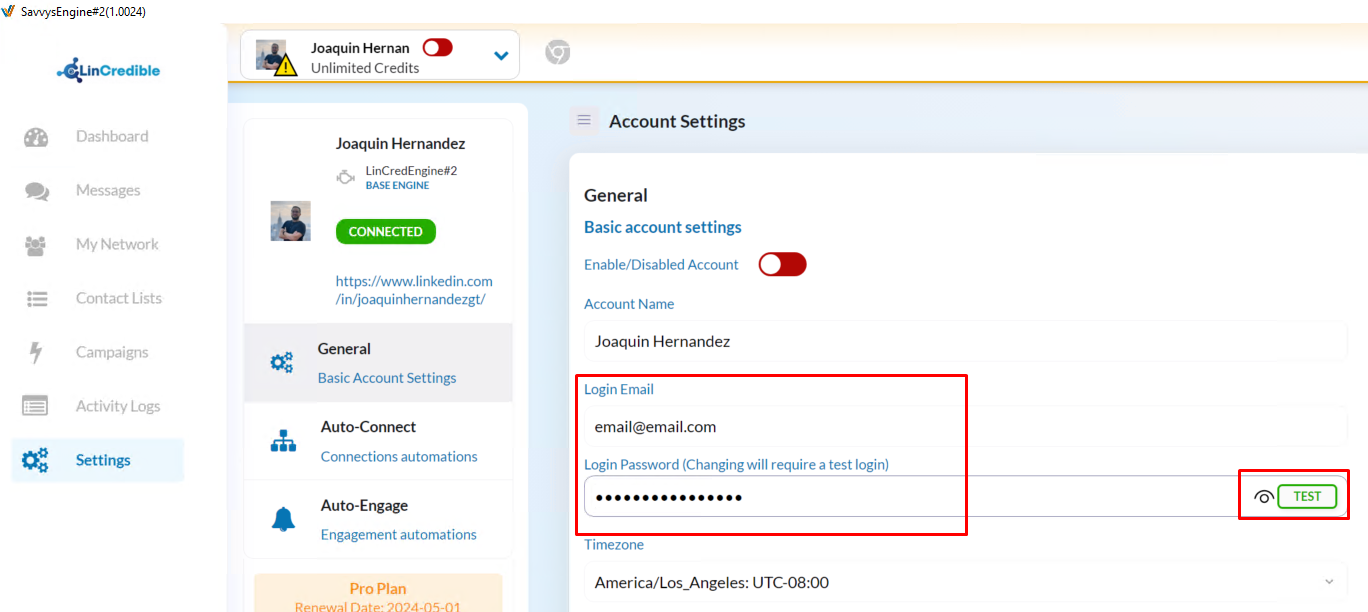1368x612 pixels.
Task: Click the Auto-Connect hierarchy icon
Action: (284, 441)
